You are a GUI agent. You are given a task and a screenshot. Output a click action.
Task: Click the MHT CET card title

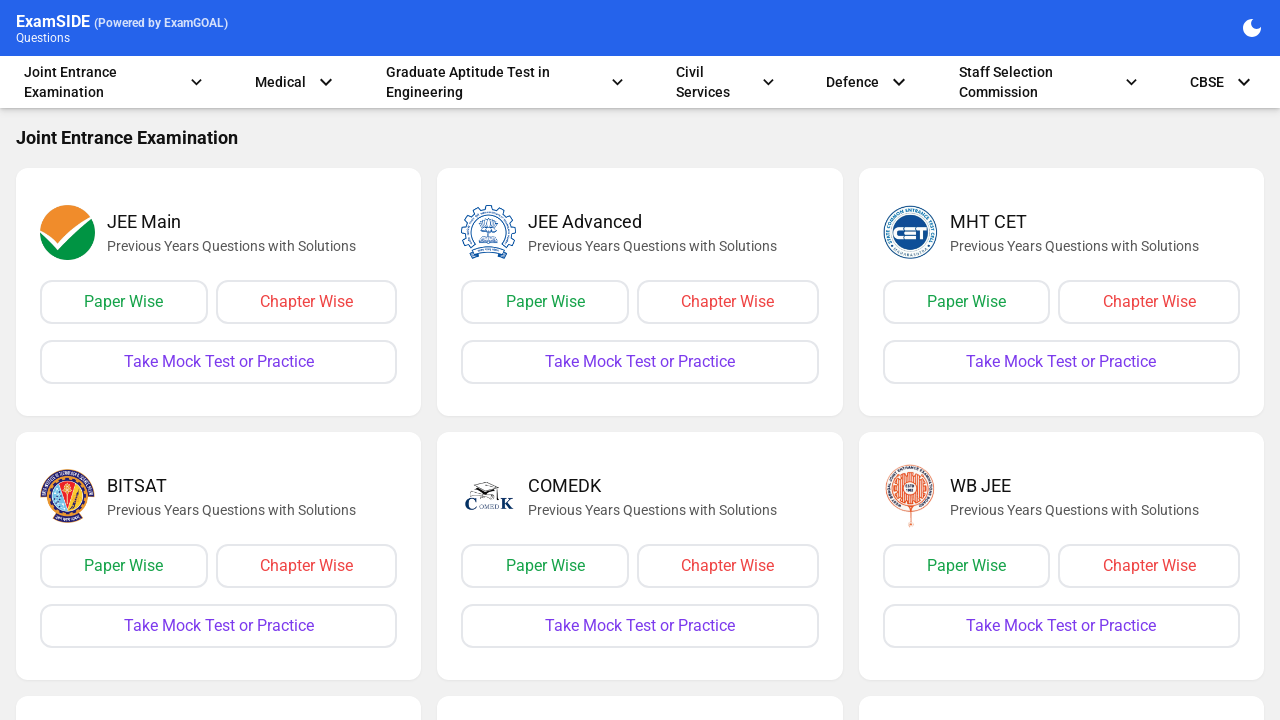coord(988,222)
